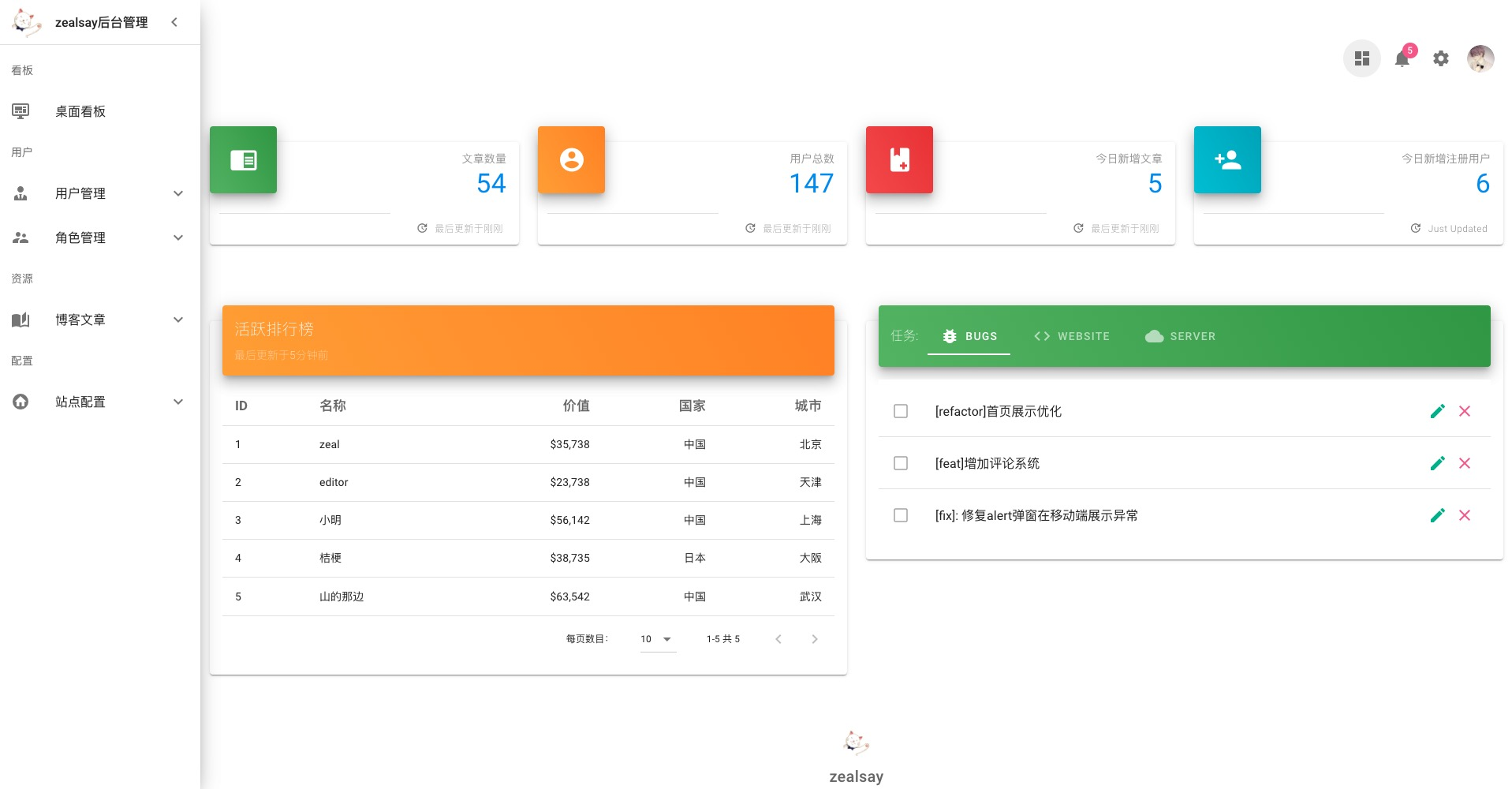
Task: Expand the 博客文章 sidebar menu
Action: 100,320
